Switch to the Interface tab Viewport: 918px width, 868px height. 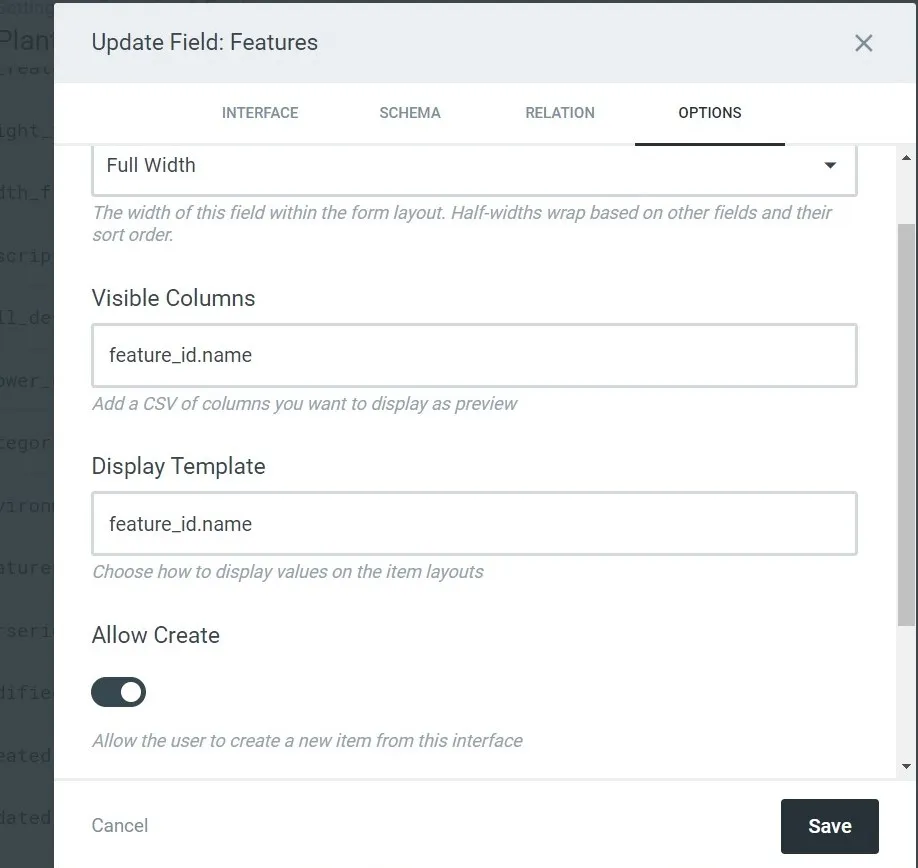260,113
